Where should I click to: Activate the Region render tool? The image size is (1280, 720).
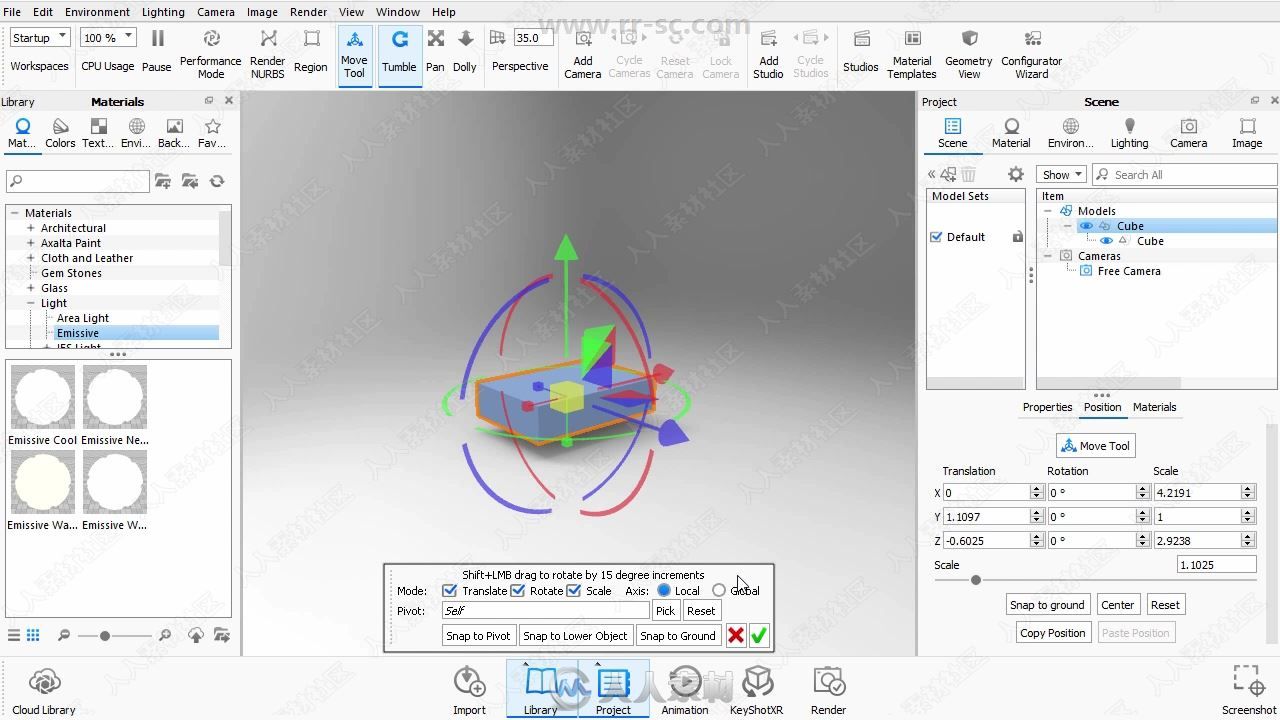click(310, 50)
